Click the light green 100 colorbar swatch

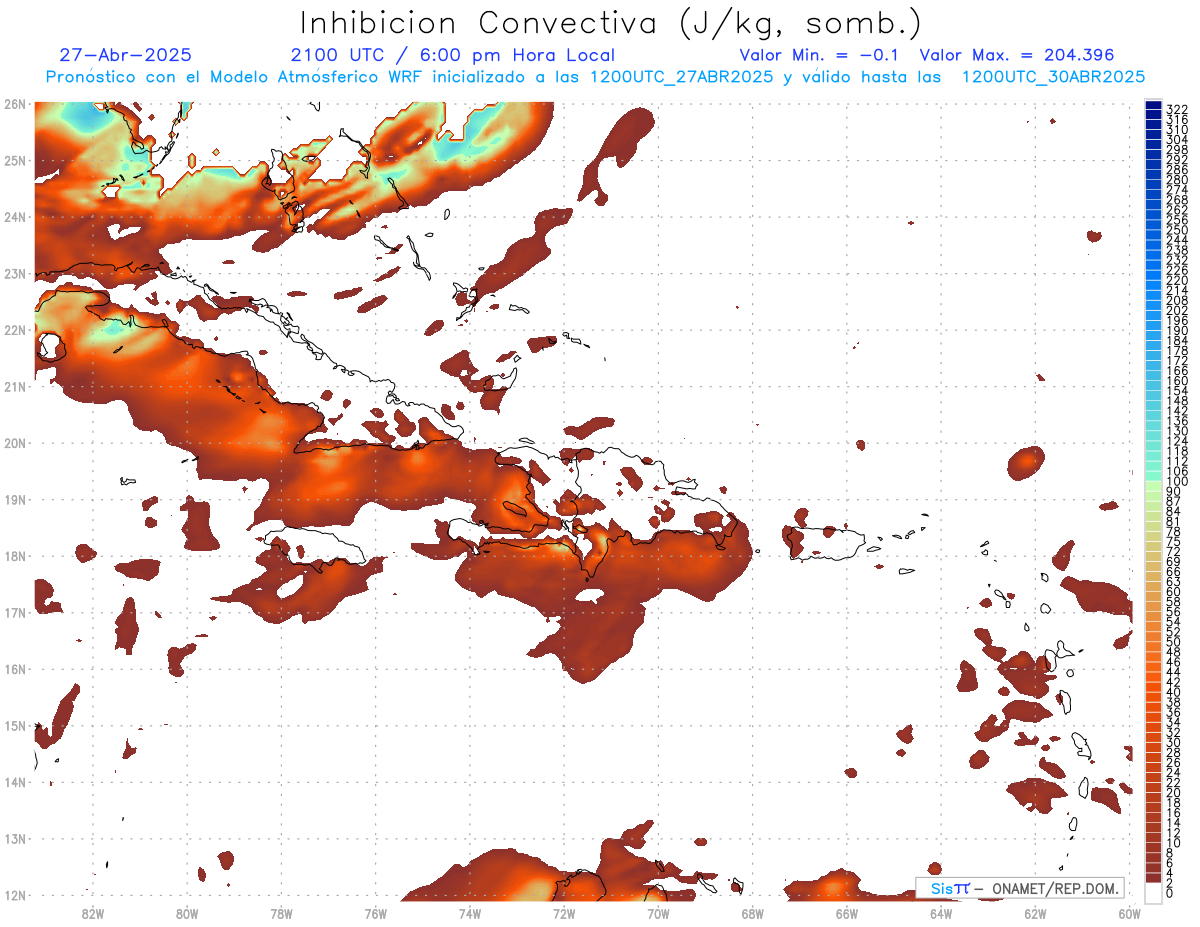(x=1153, y=485)
